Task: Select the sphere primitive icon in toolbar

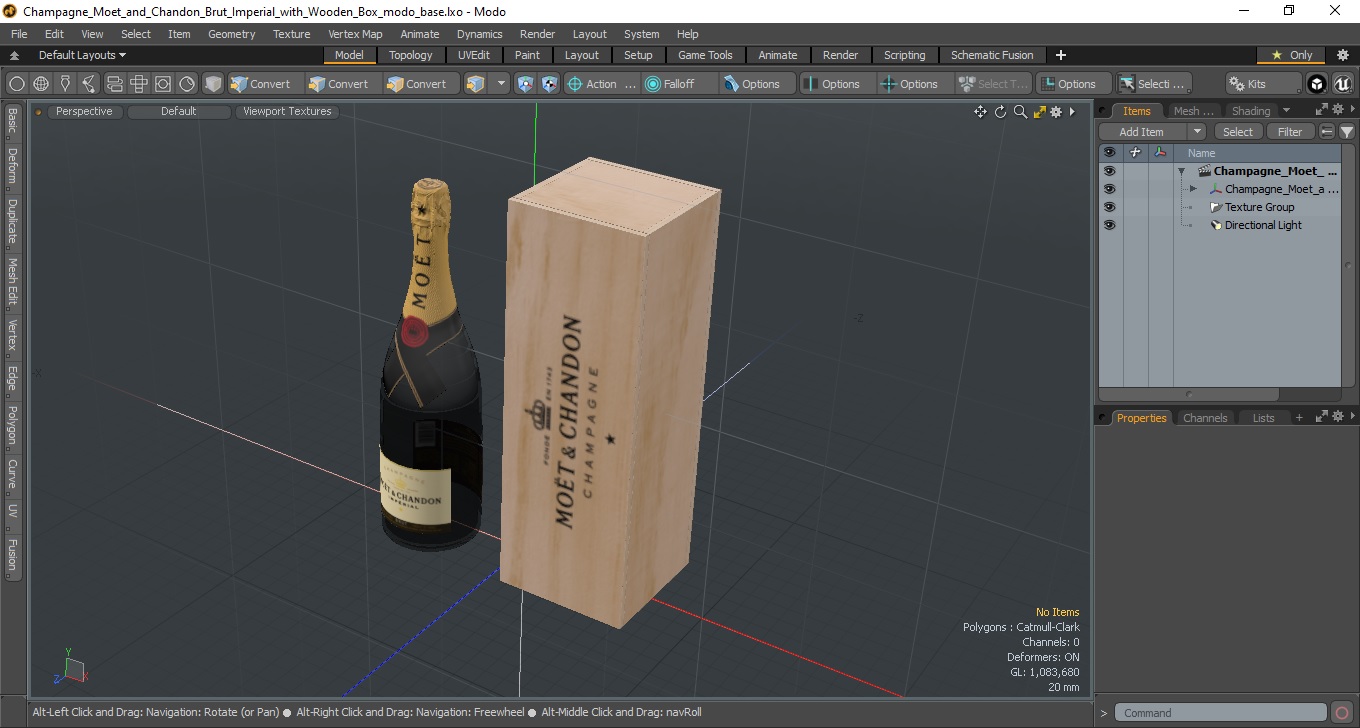Action: point(17,84)
